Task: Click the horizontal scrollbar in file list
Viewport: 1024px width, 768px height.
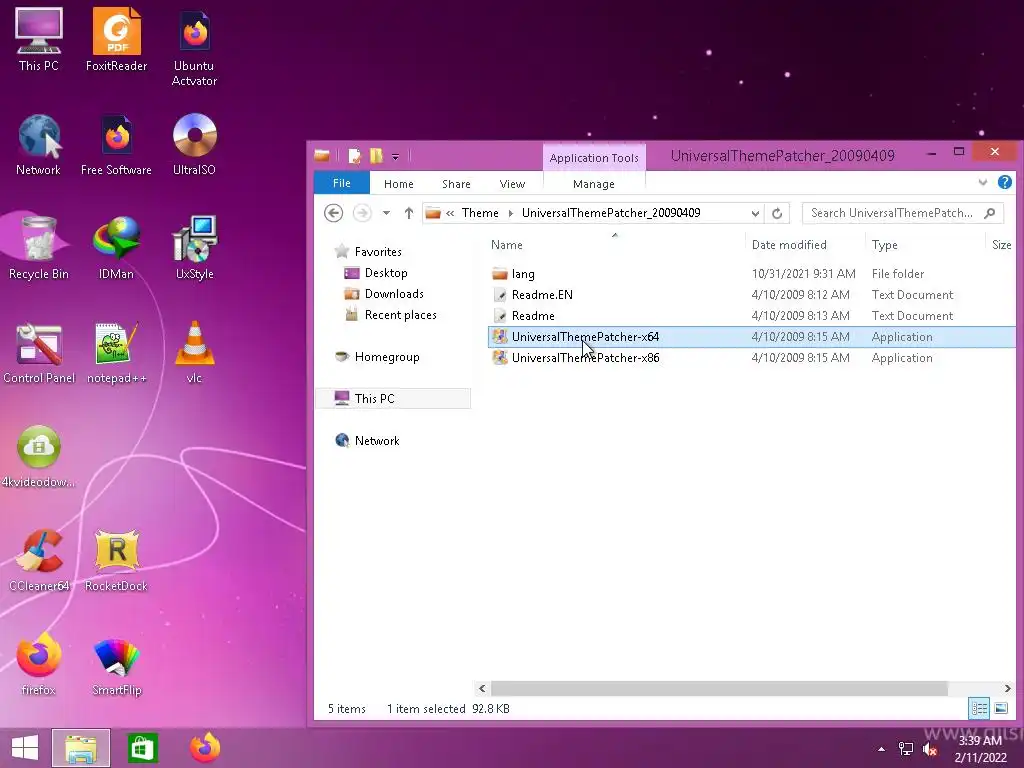Action: 719,688
